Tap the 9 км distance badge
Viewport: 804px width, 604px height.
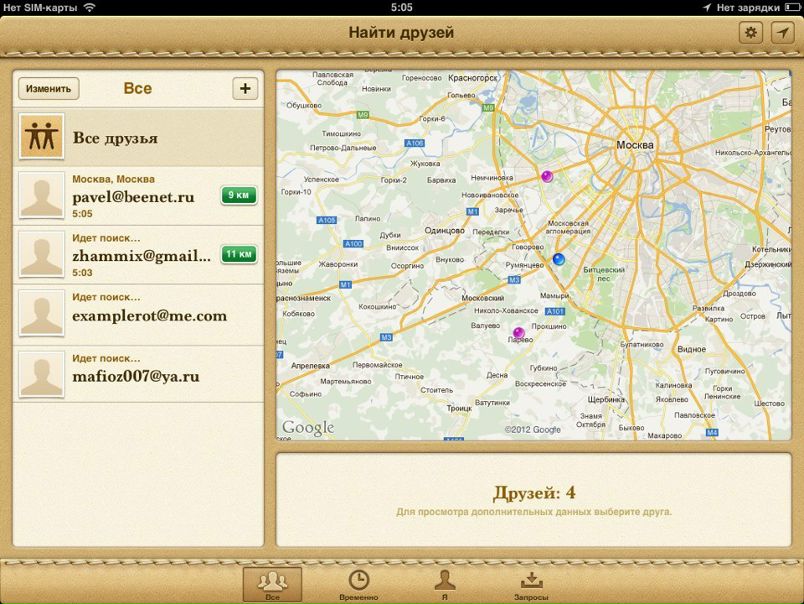(238, 195)
